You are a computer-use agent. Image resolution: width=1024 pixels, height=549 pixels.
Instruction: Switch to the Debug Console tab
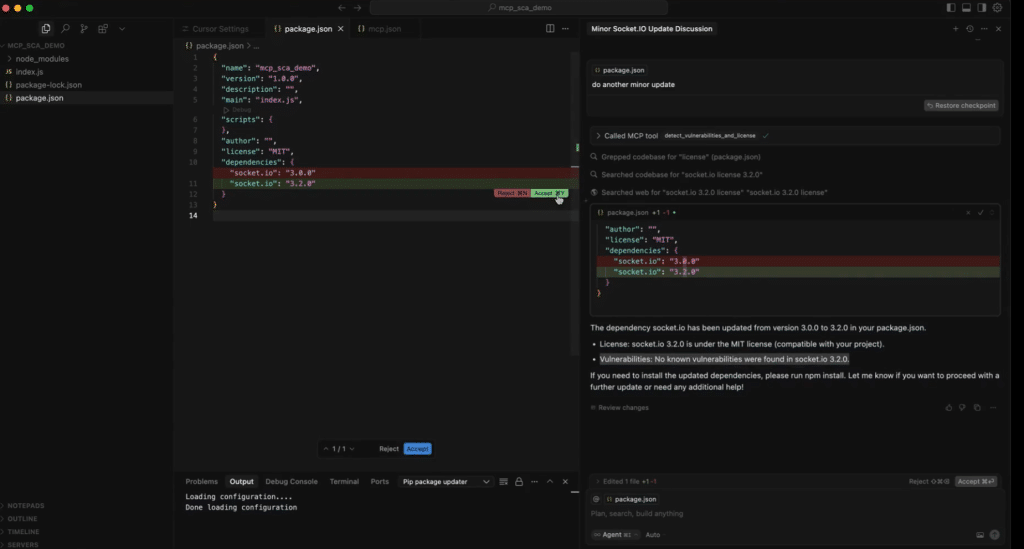291,482
